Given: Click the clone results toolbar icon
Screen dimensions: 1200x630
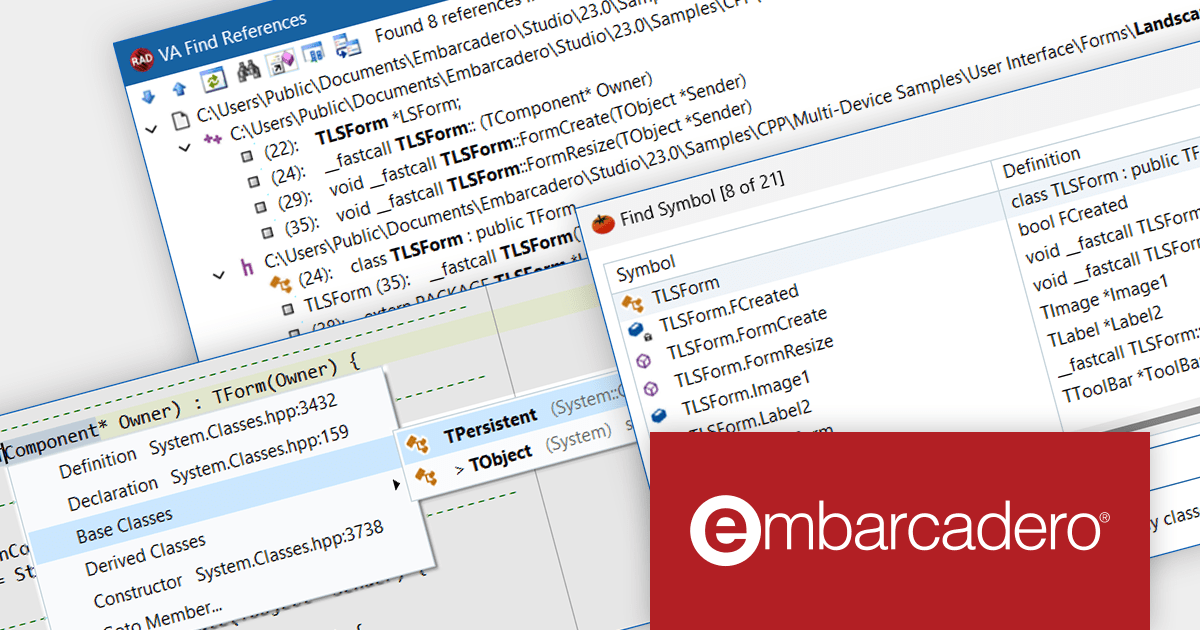Looking at the screenshot, I should pos(347,45).
